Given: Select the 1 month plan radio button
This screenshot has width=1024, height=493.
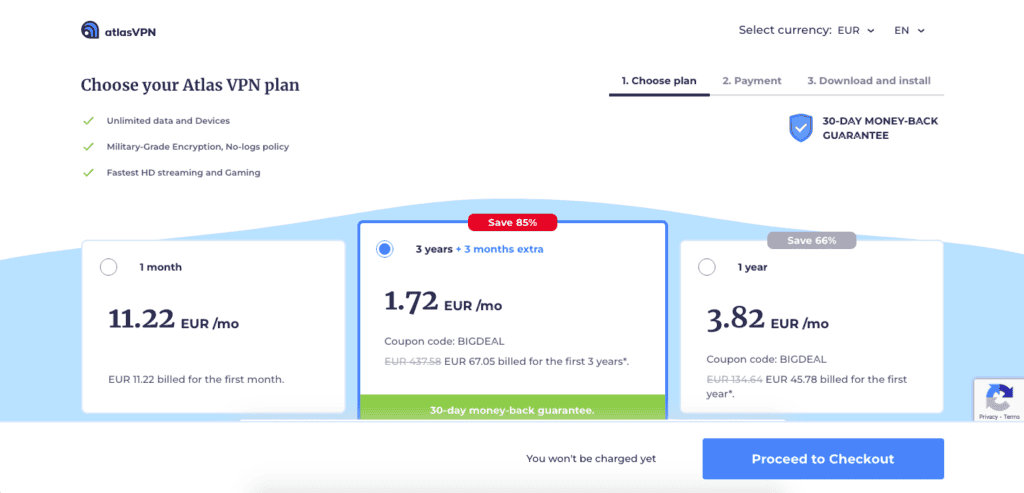Looking at the screenshot, I should (x=108, y=267).
